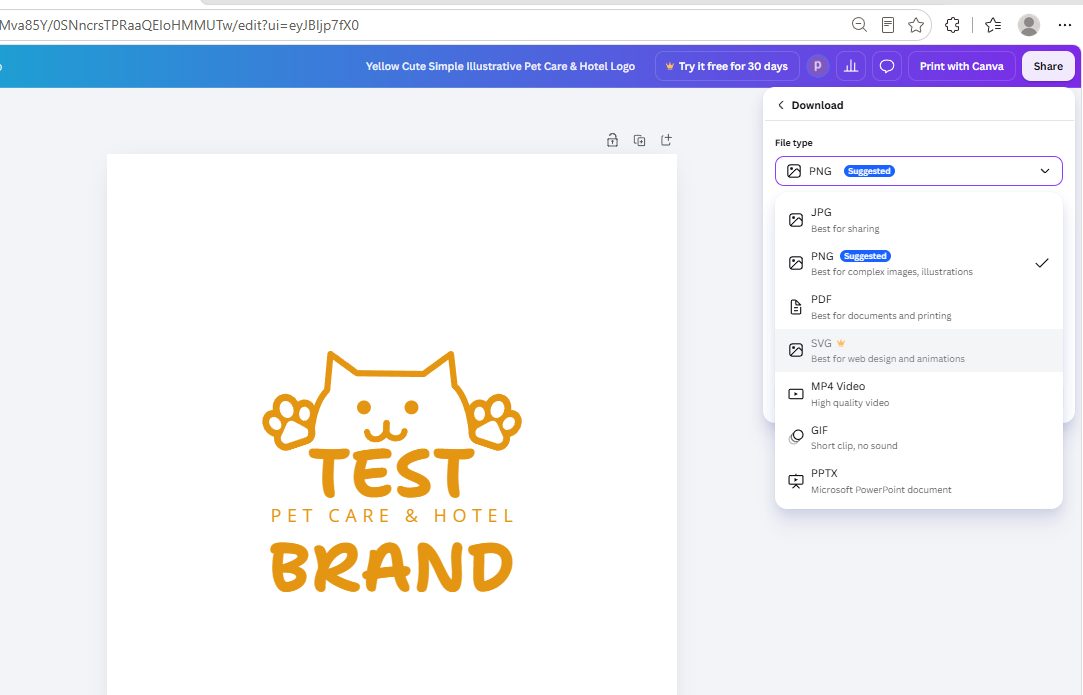Select PDF file type option
The height and width of the screenshot is (695, 1083).
919,307
